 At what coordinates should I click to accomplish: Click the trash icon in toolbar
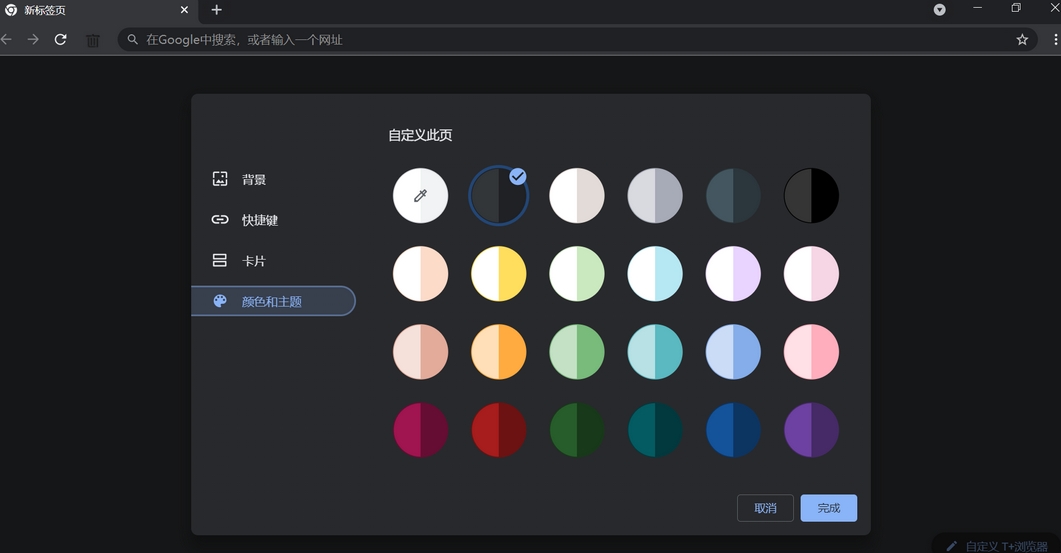click(92, 40)
